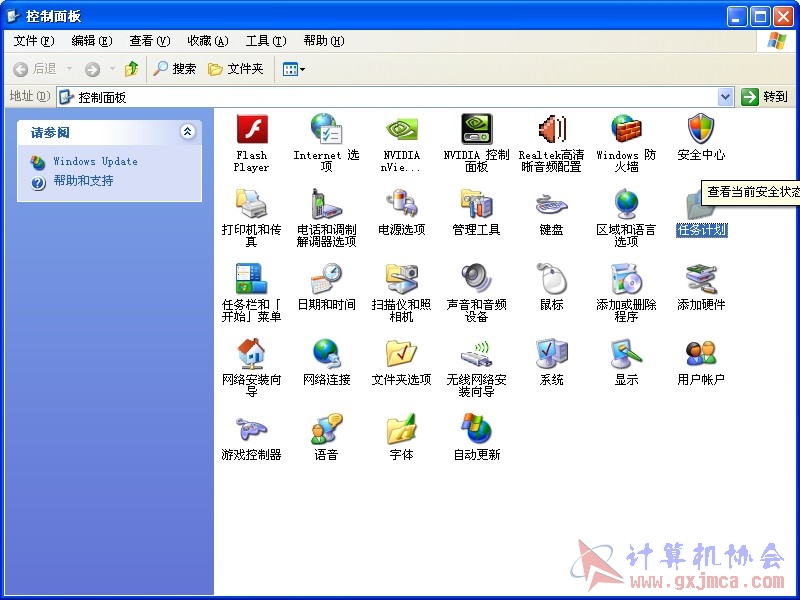
Task: Open the 查看(V) menu
Action: [x=149, y=41]
